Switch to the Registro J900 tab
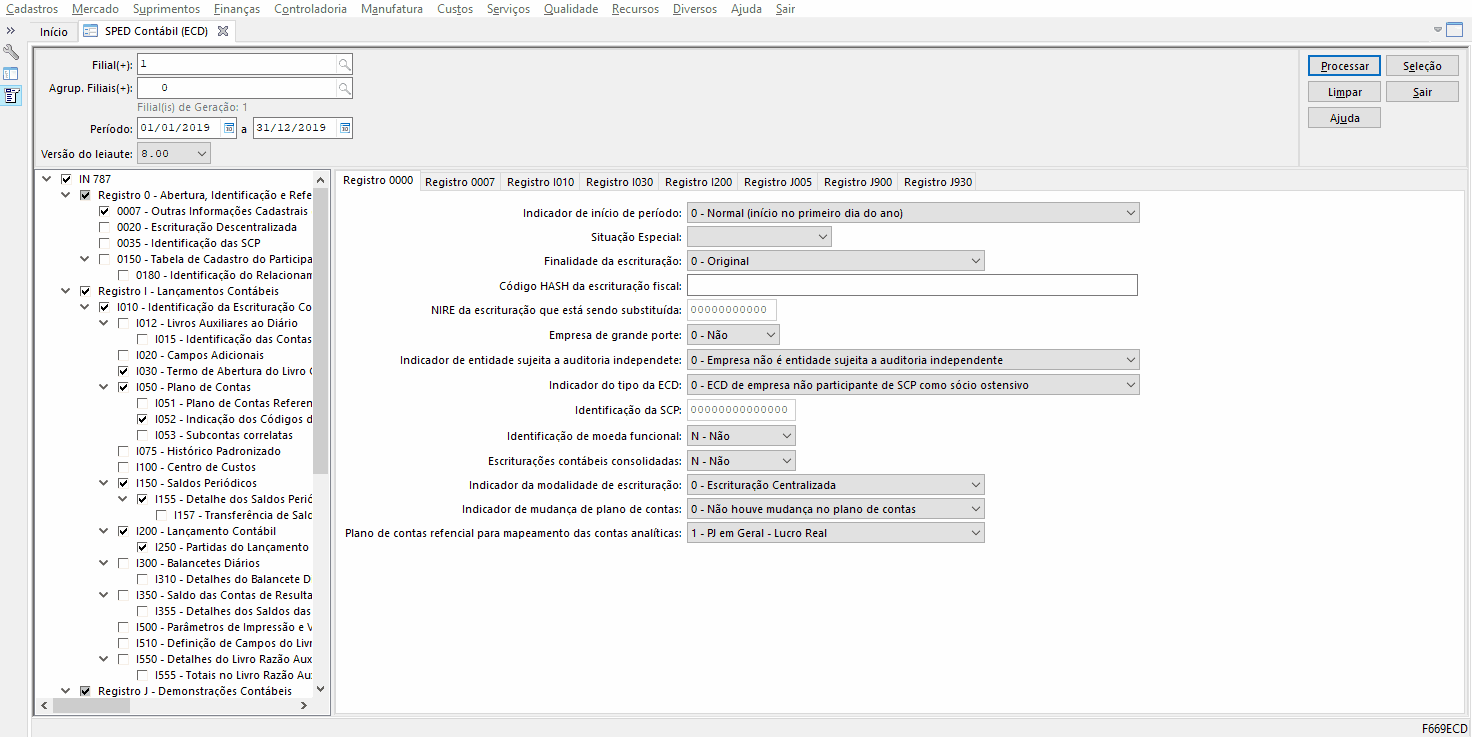Screen dimensions: 1472x737 point(858,182)
